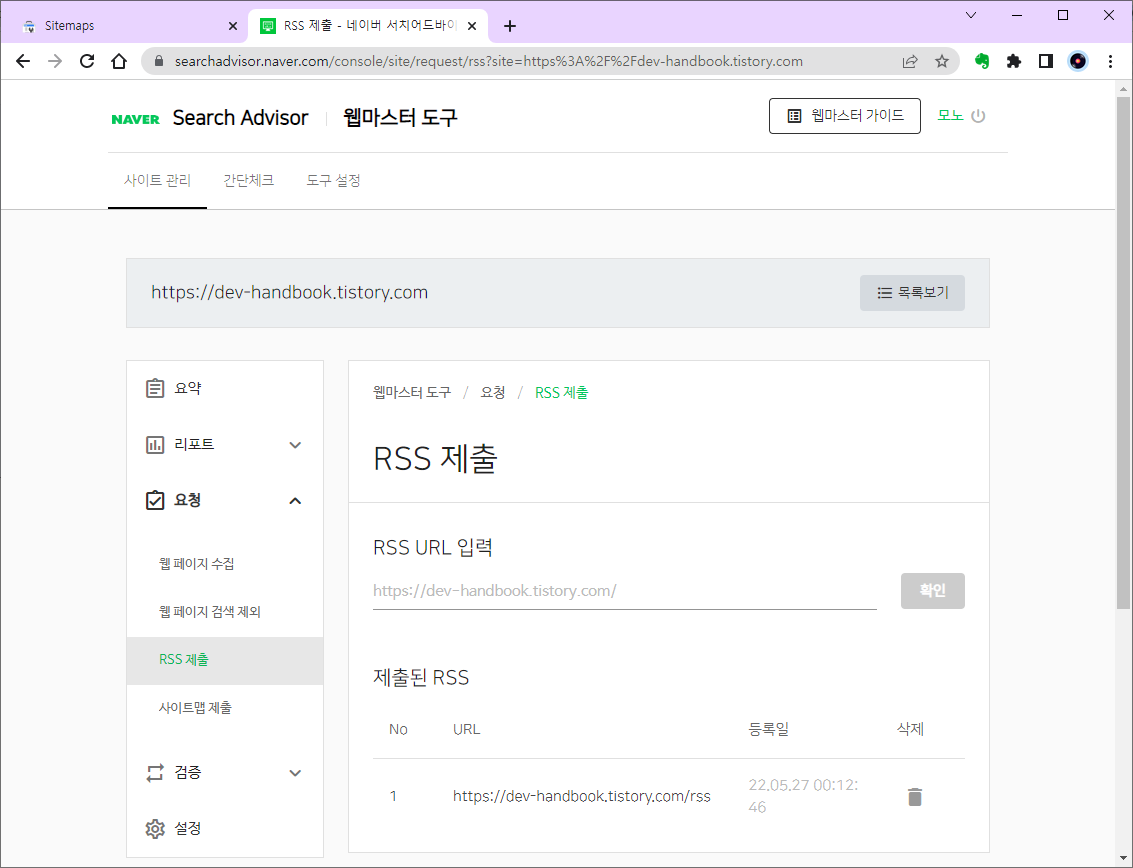Open the 도구 설정 tab
Image resolution: width=1133 pixels, height=868 pixels.
click(x=334, y=181)
